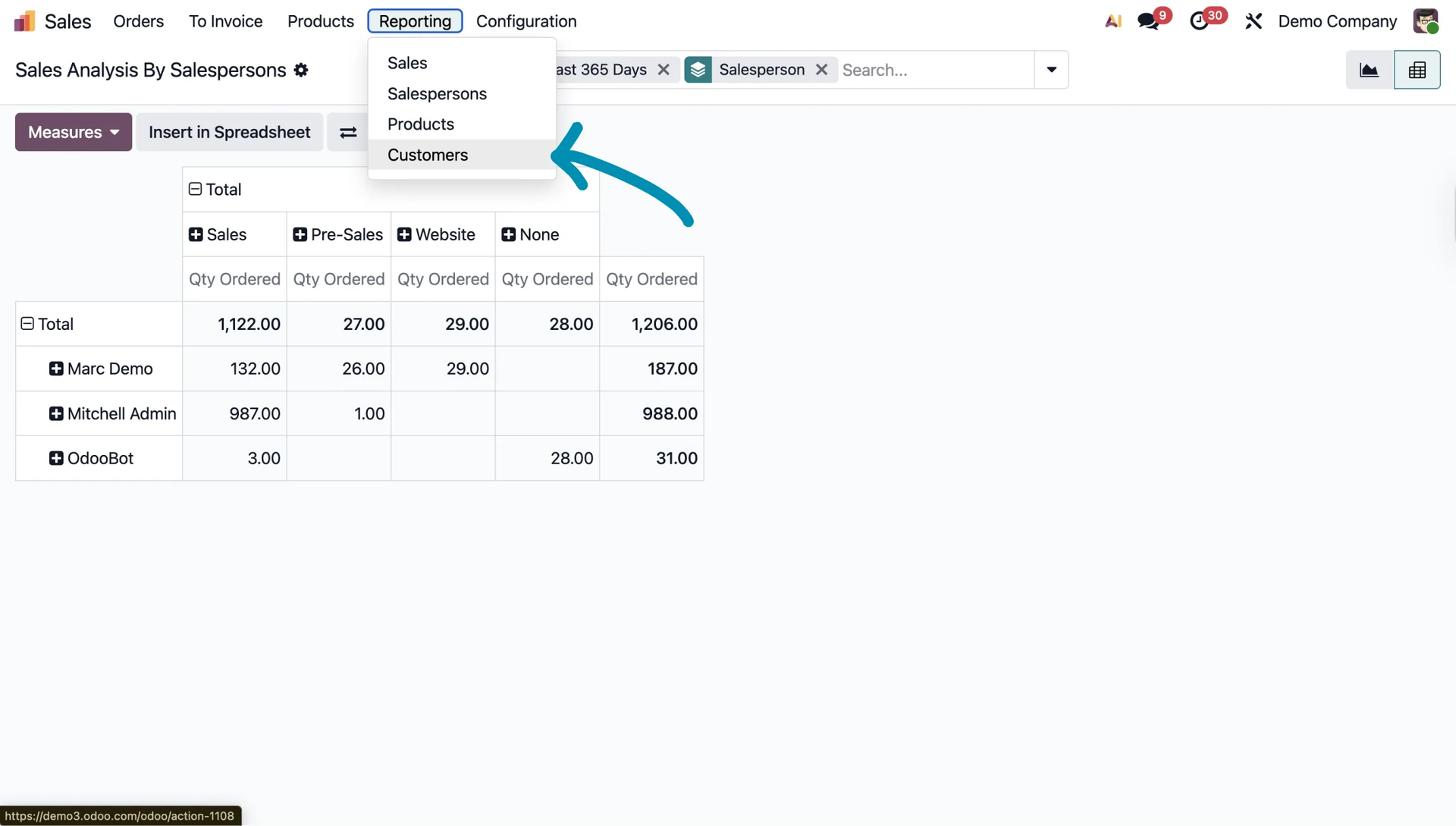The image size is (1456, 826).
Task: Switch to pivot table view icon
Action: pyautogui.click(x=1417, y=70)
